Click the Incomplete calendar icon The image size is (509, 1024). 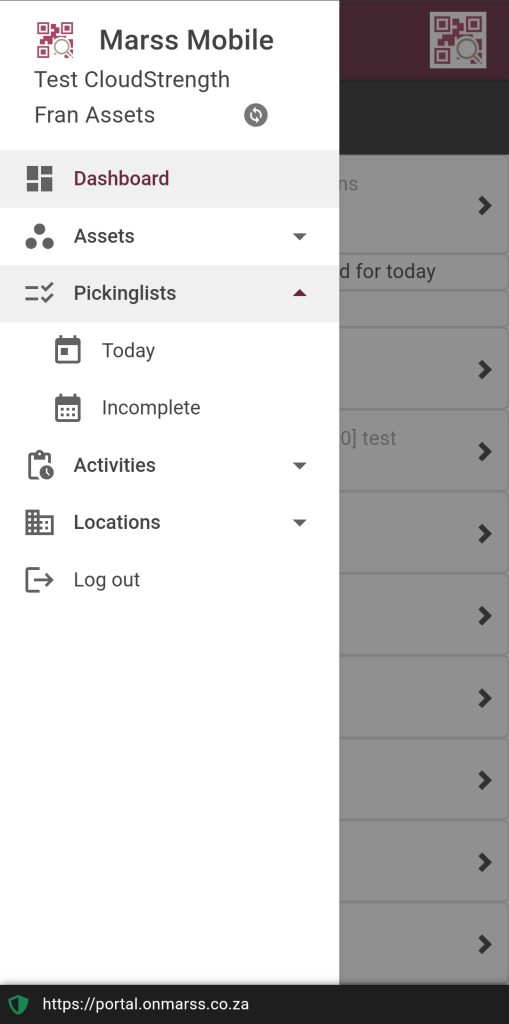click(68, 408)
